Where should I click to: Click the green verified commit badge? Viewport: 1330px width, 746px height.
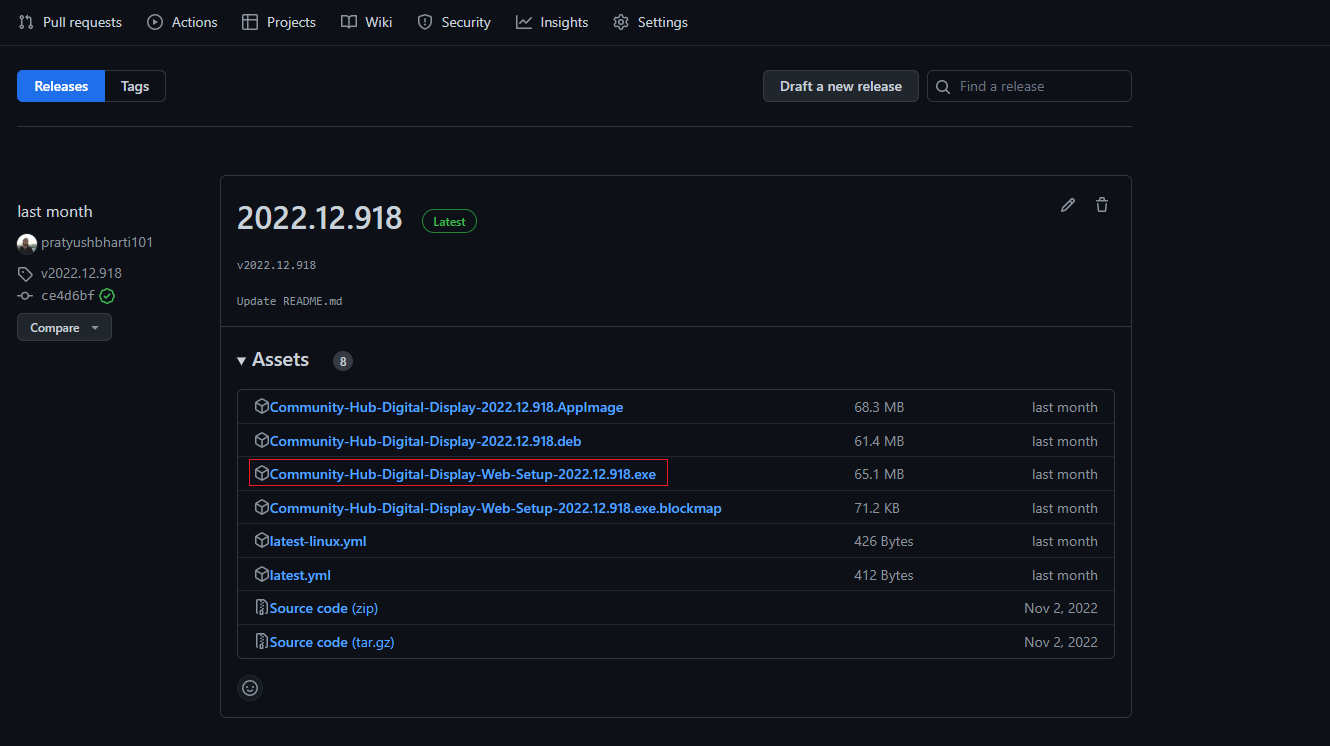click(x=107, y=296)
